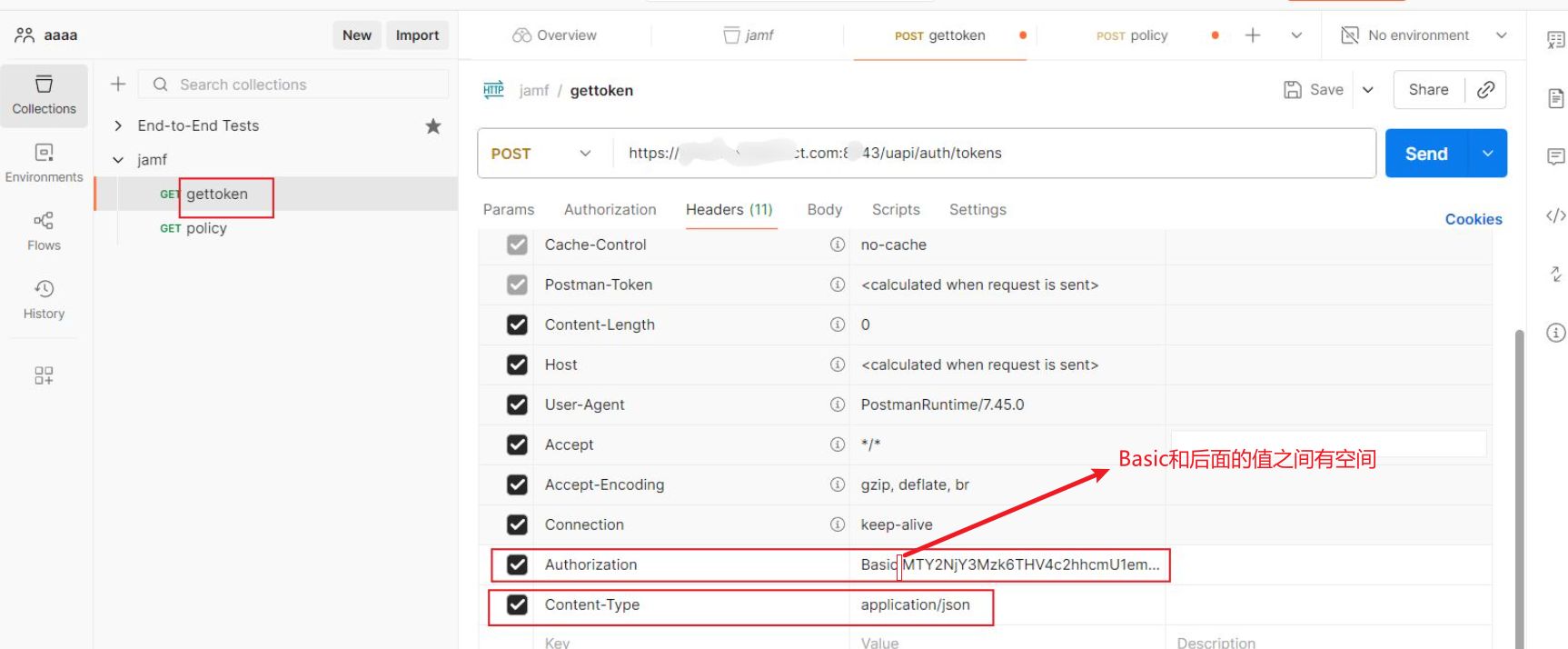This screenshot has height=649, width=1568.
Task: Uncheck the Authorization header checkbox
Action: 517,564
